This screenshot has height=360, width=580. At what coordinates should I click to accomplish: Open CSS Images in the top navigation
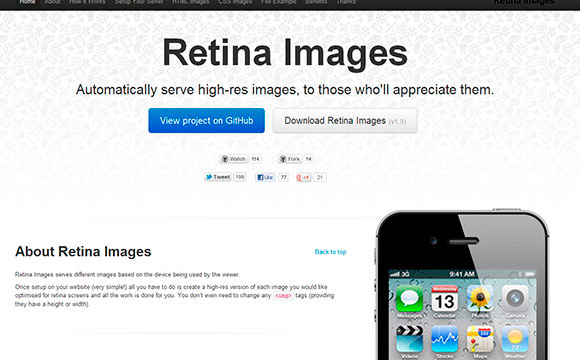pyautogui.click(x=235, y=2)
